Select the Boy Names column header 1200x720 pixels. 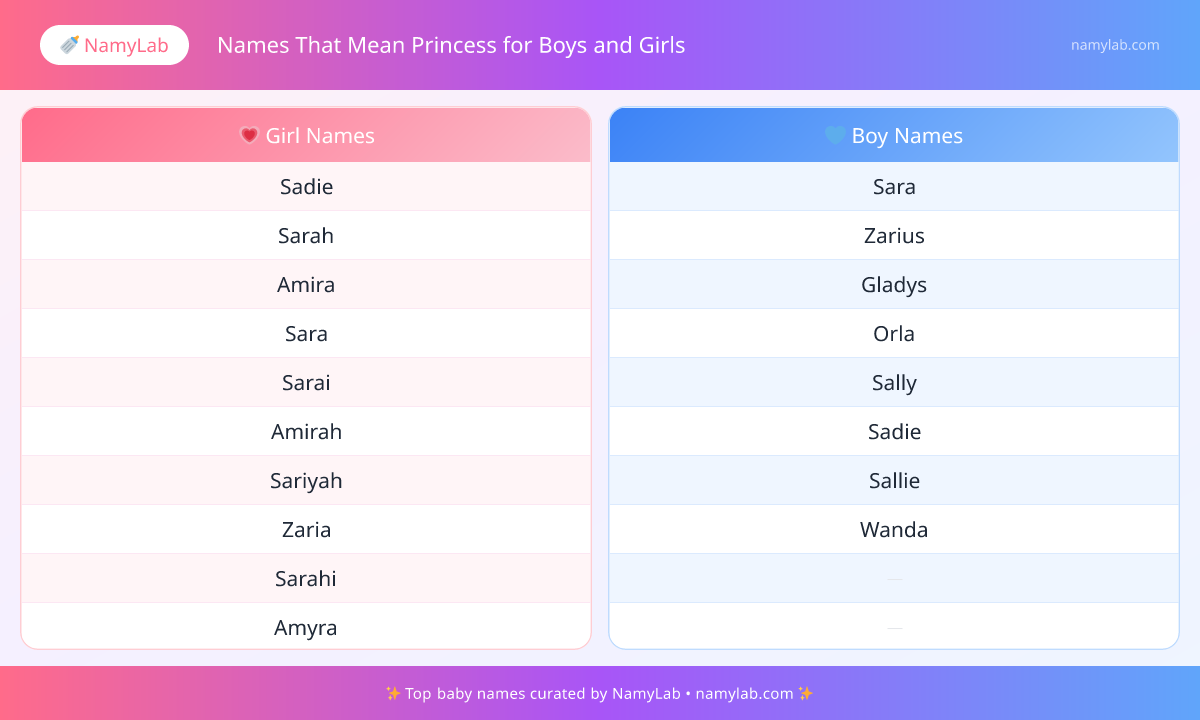894,135
